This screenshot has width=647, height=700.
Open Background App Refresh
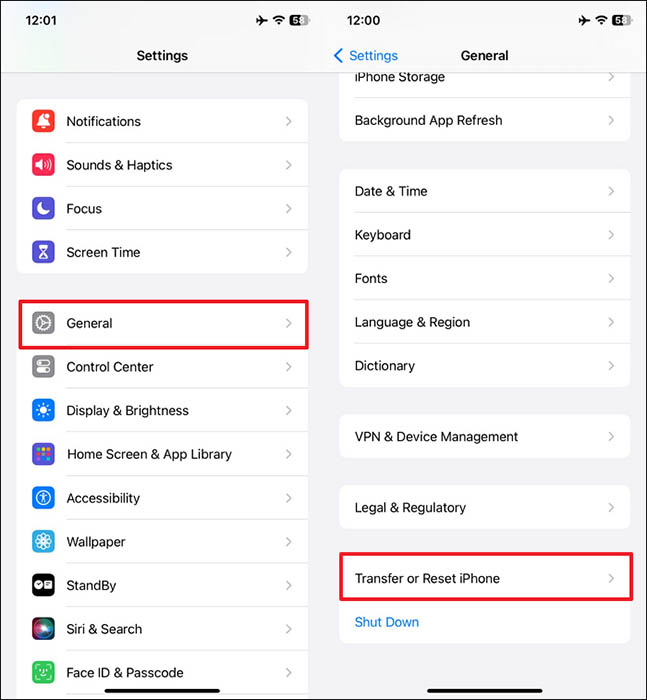point(484,120)
